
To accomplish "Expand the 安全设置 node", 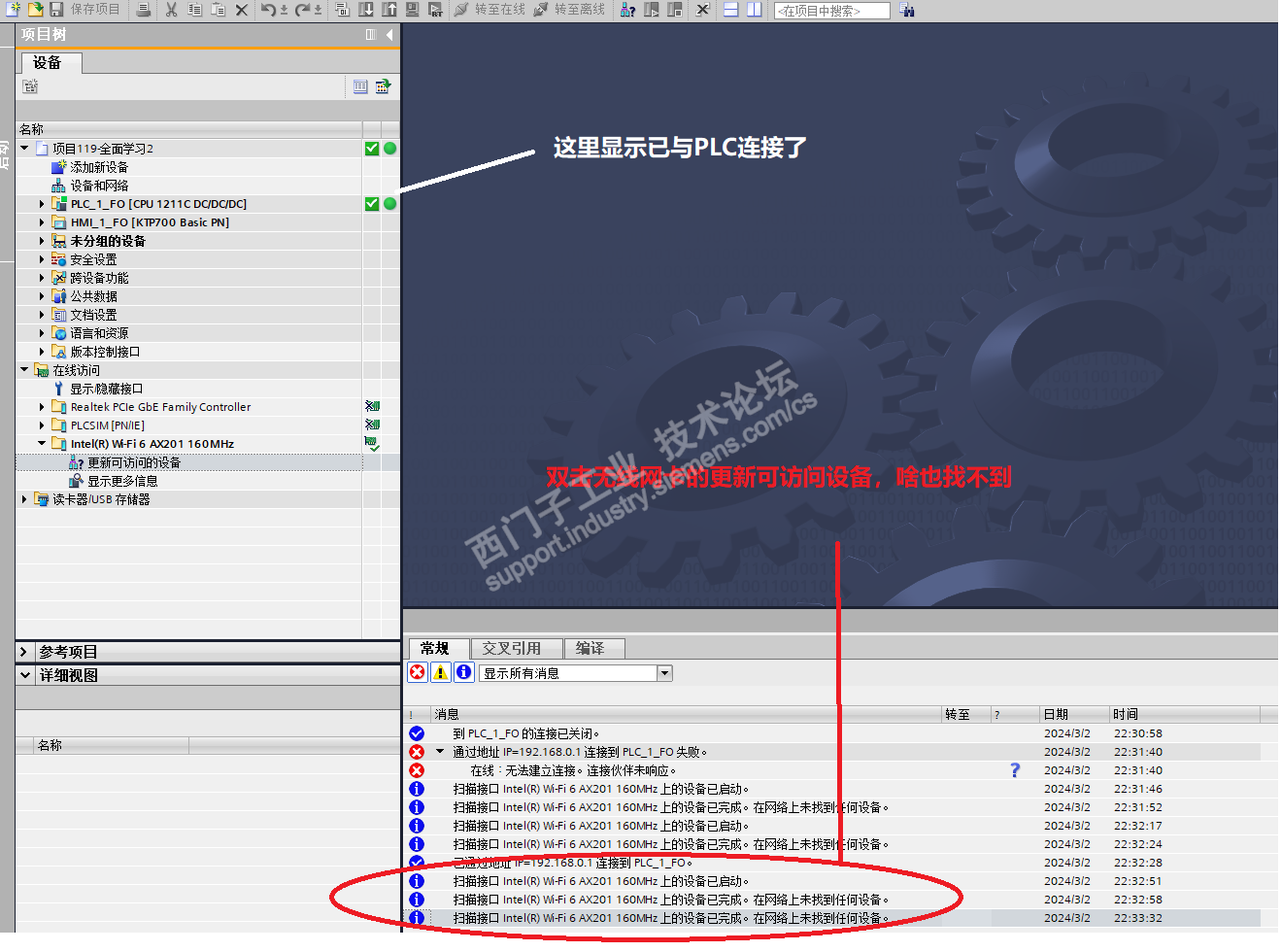I will pos(42,259).
